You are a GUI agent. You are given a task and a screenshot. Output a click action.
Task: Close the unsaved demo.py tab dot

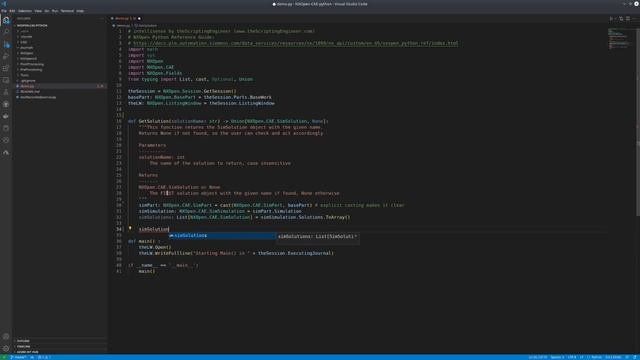[139, 19]
